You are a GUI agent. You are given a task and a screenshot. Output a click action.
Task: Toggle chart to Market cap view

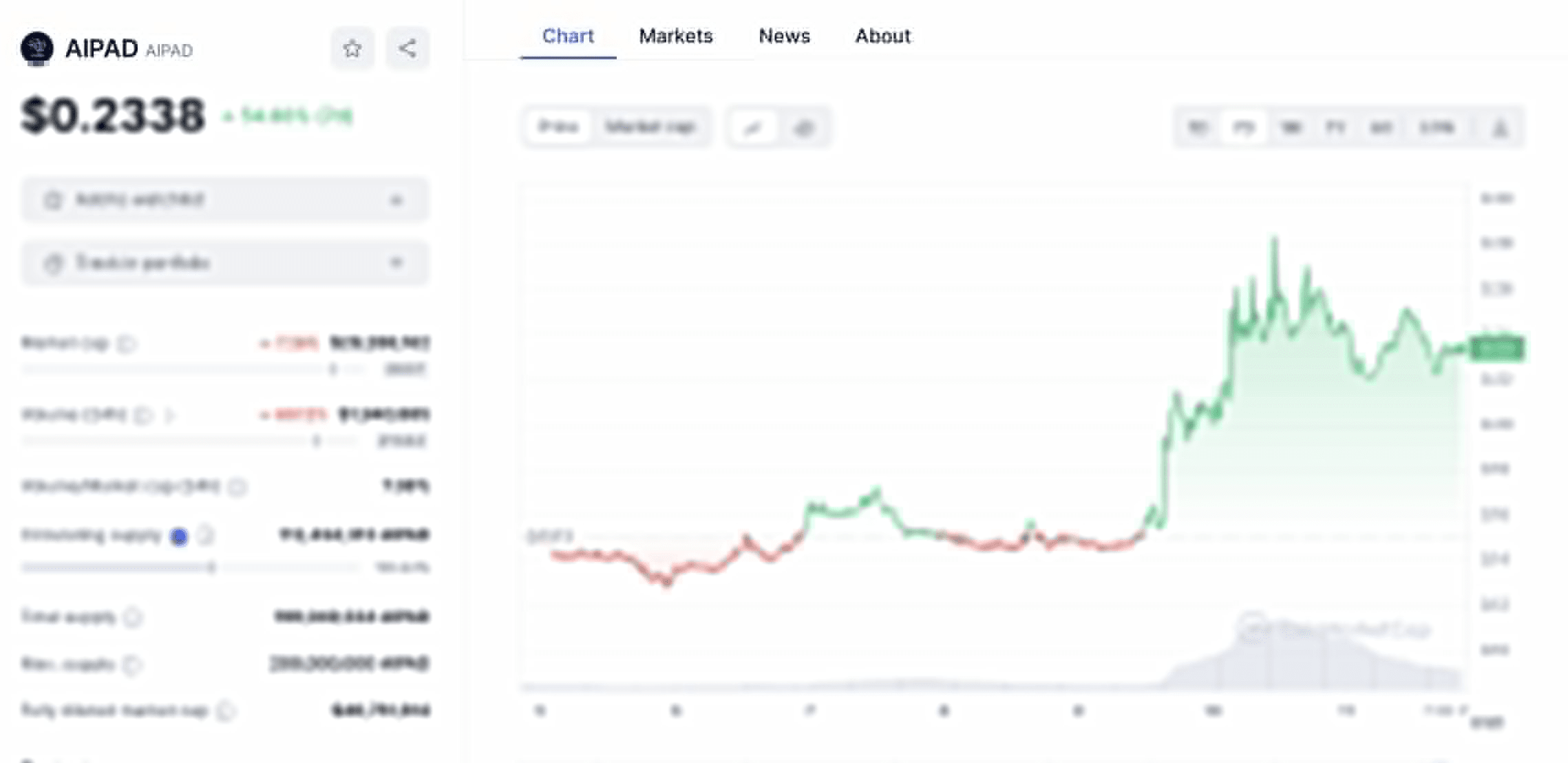click(x=650, y=127)
